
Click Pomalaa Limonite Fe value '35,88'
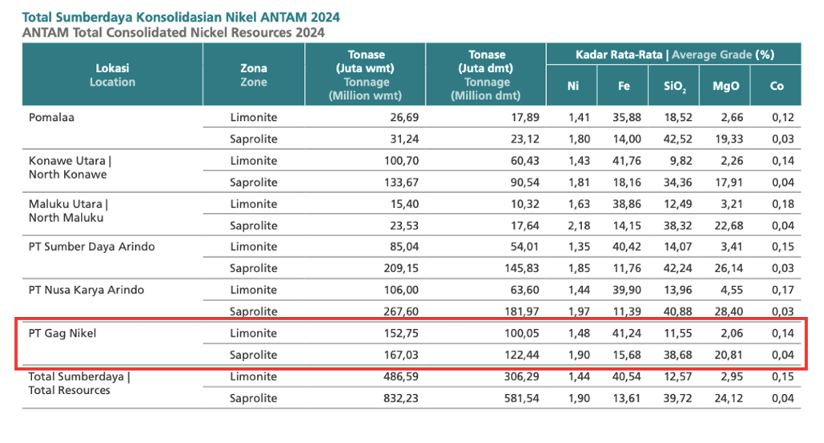point(627,117)
